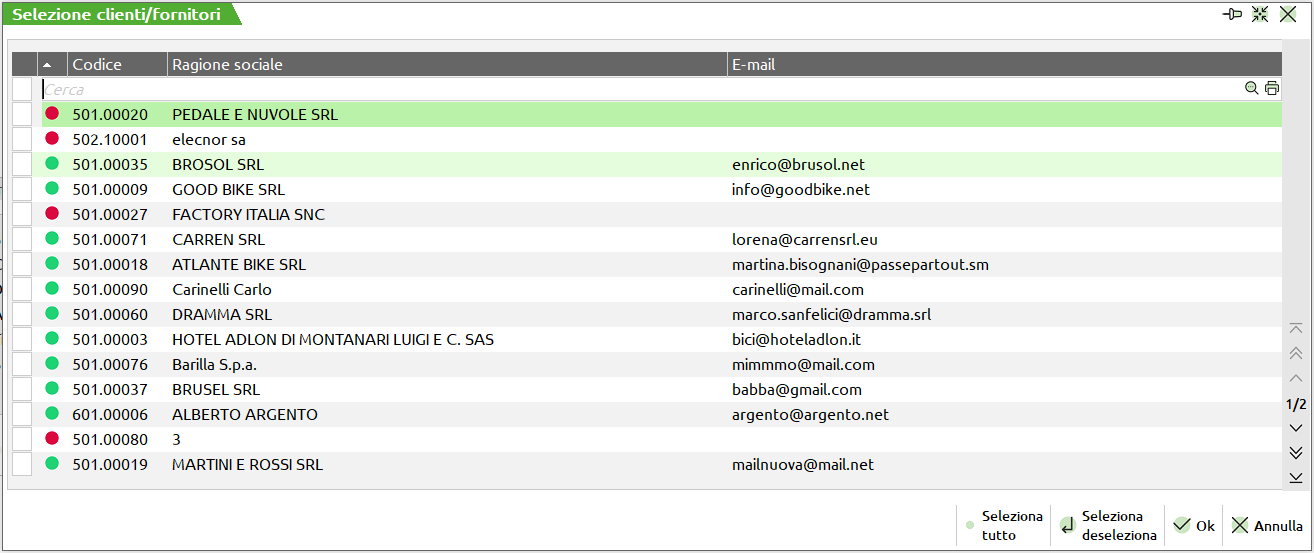The height and width of the screenshot is (553, 1314).
Task: Click the magnifier search icon in search bar
Action: pos(1251,89)
